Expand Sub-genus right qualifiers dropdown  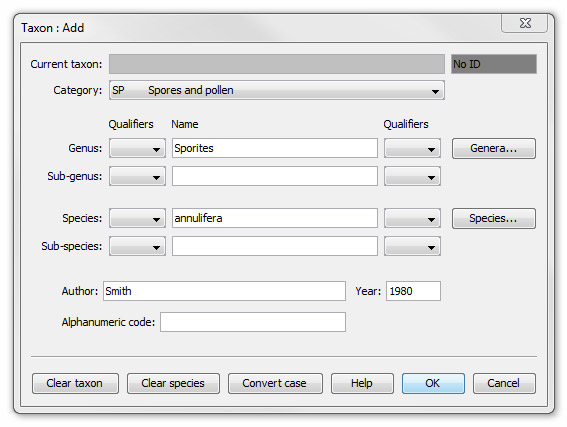click(412, 176)
